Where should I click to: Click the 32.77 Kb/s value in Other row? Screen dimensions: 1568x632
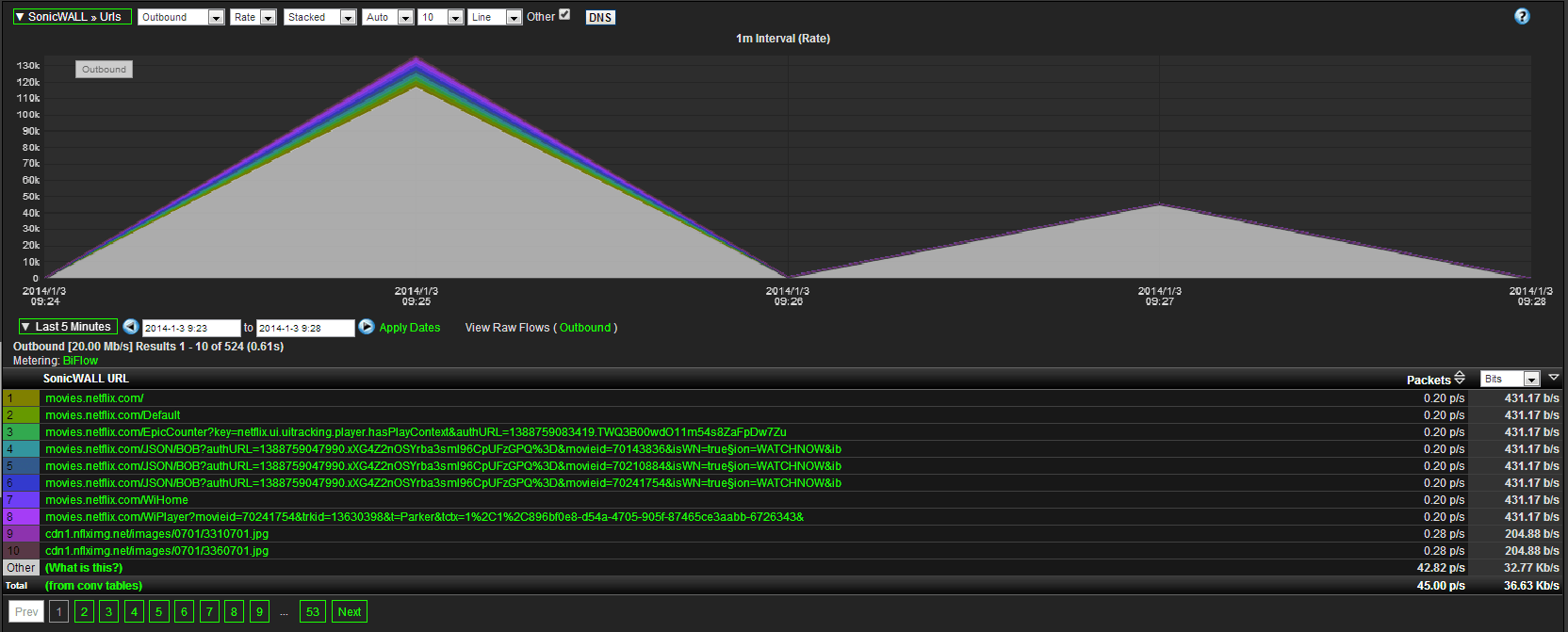[1531, 568]
